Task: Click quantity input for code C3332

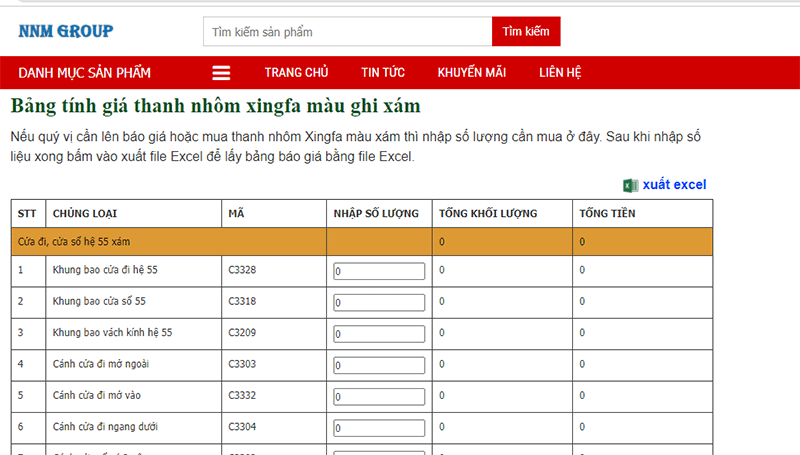Action: click(x=379, y=396)
